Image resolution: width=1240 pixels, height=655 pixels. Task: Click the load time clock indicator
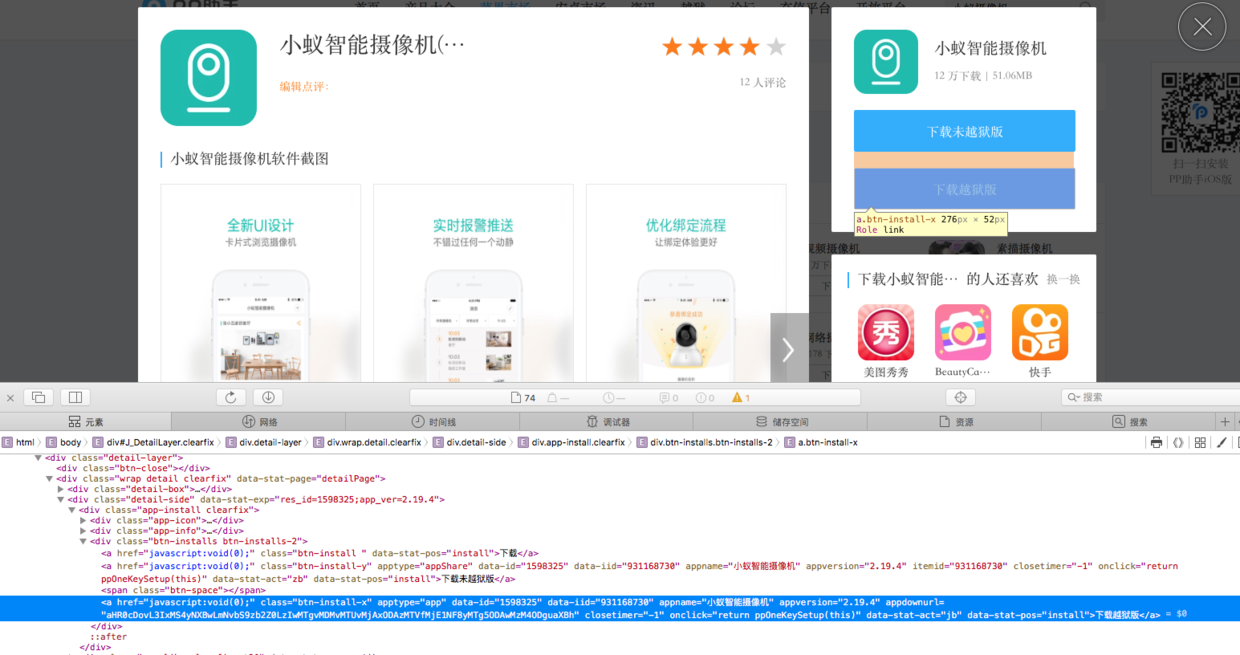point(614,397)
